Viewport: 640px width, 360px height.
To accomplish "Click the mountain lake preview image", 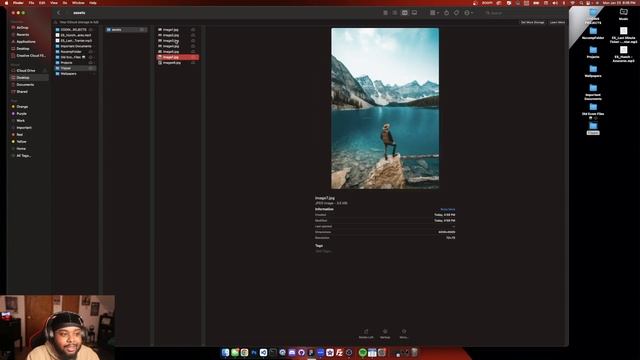I will click(x=385, y=108).
